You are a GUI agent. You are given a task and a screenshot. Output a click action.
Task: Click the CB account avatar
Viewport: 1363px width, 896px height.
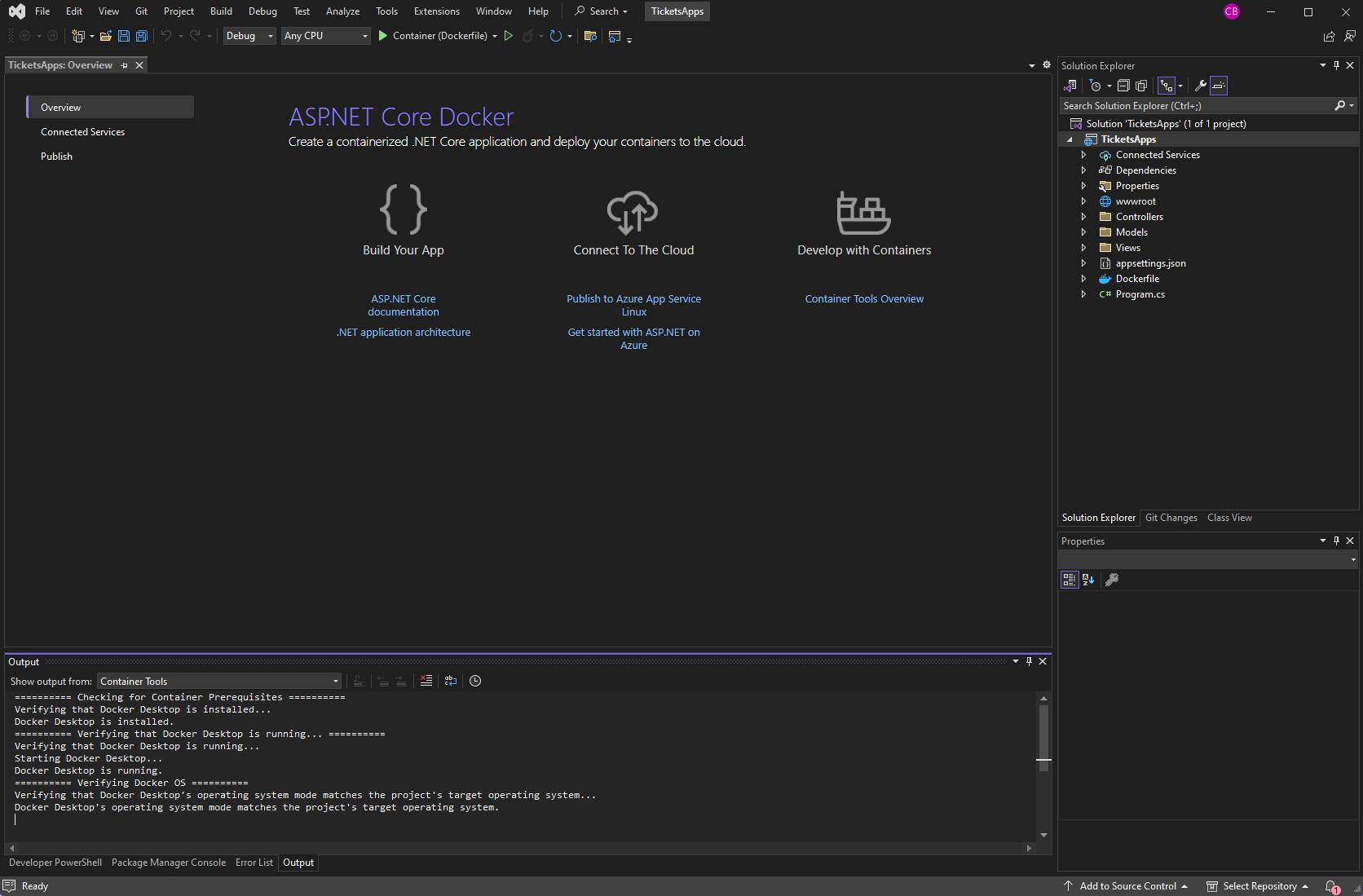click(x=1232, y=11)
